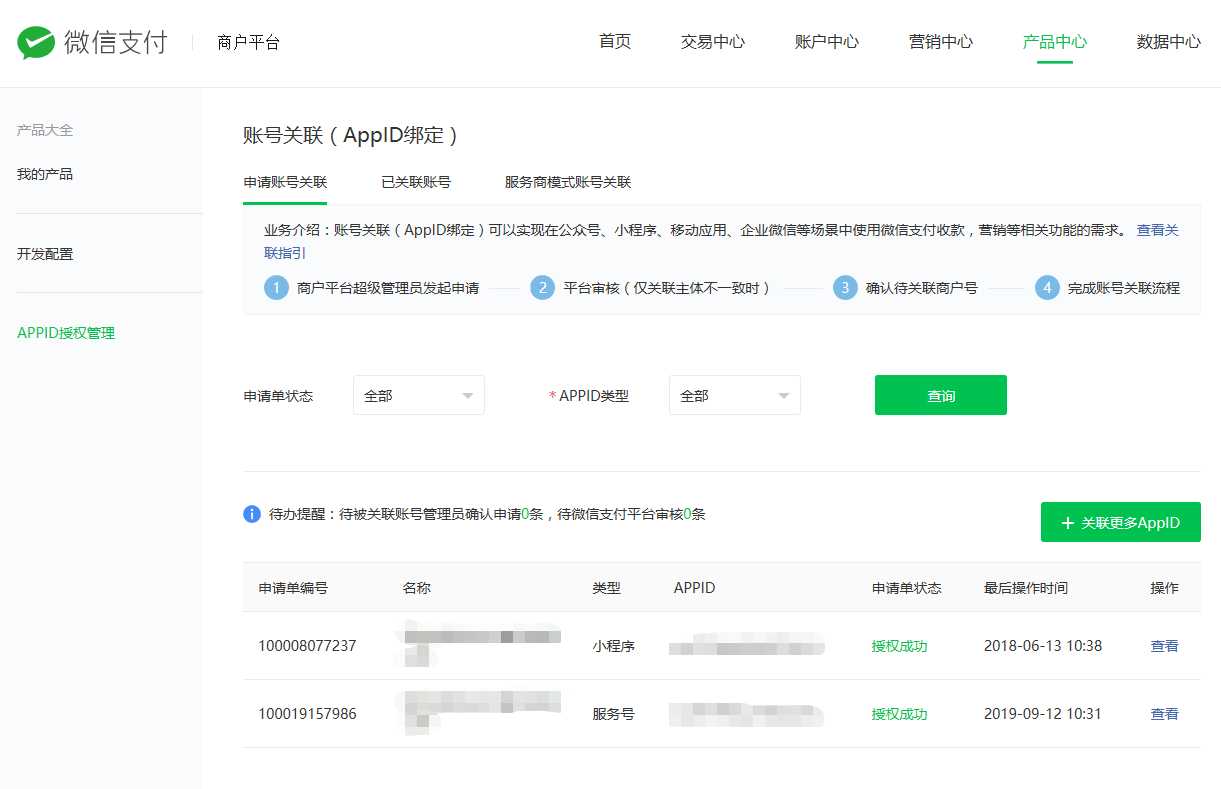Click application number 100019157986
1221x789 pixels.
pos(307,714)
